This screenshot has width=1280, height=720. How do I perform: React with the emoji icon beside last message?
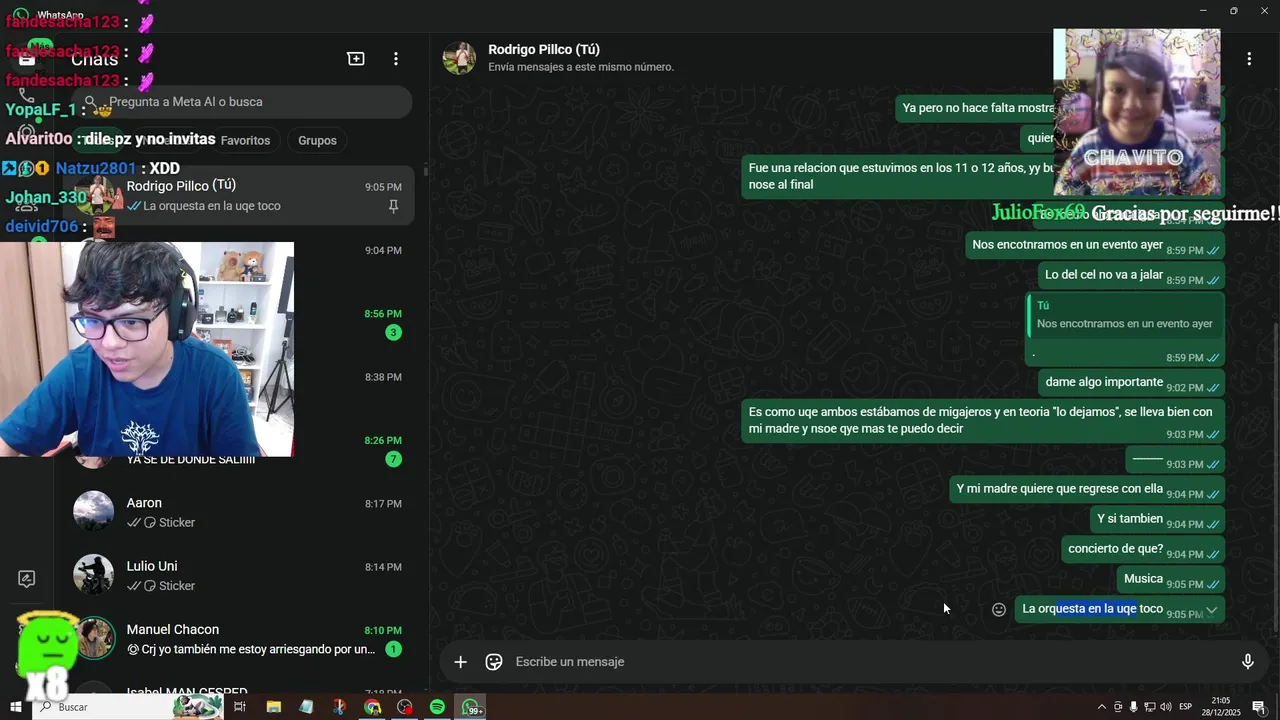pos(999,609)
